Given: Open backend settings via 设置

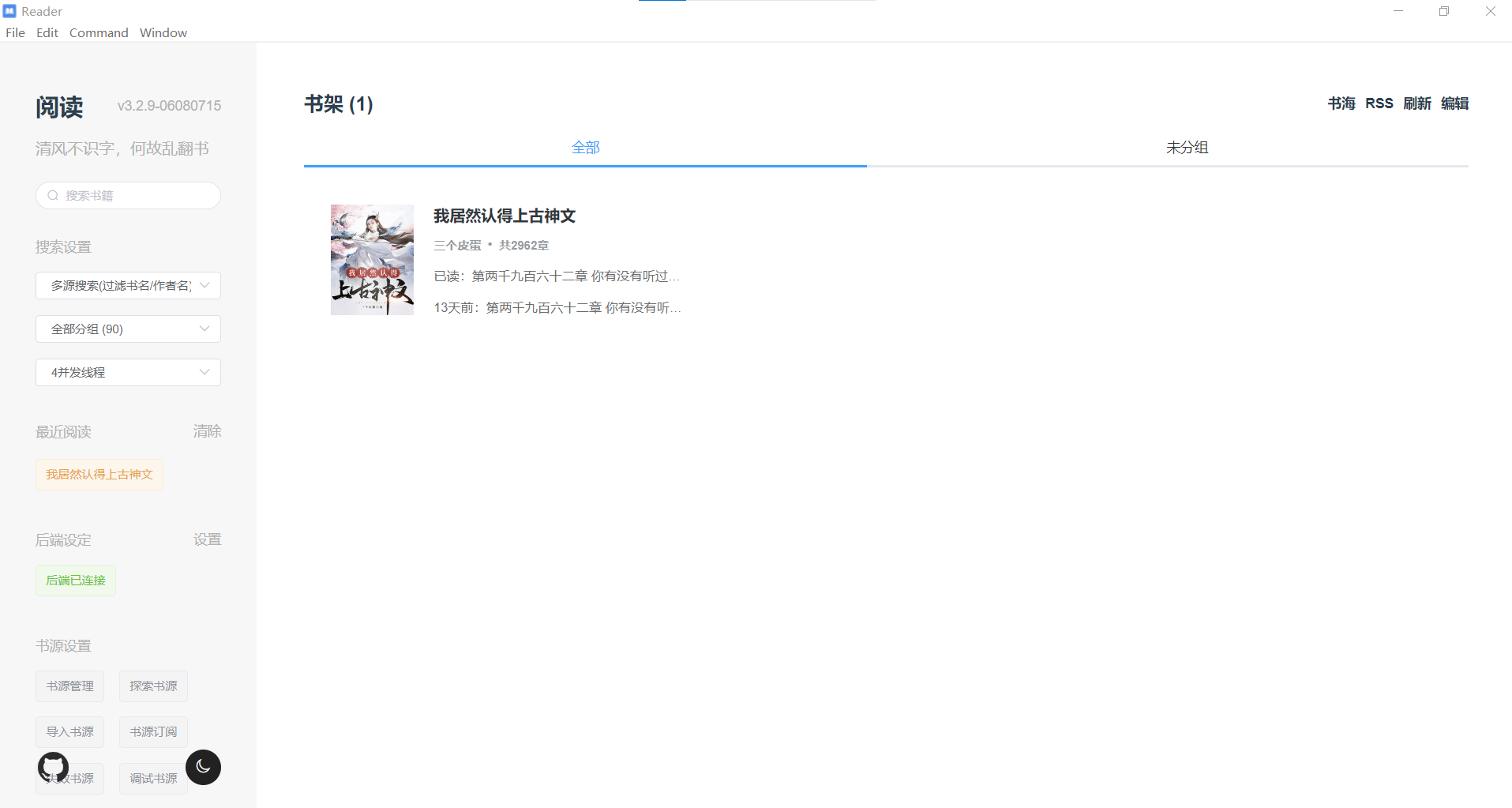Looking at the screenshot, I should pyautogui.click(x=207, y=539).
